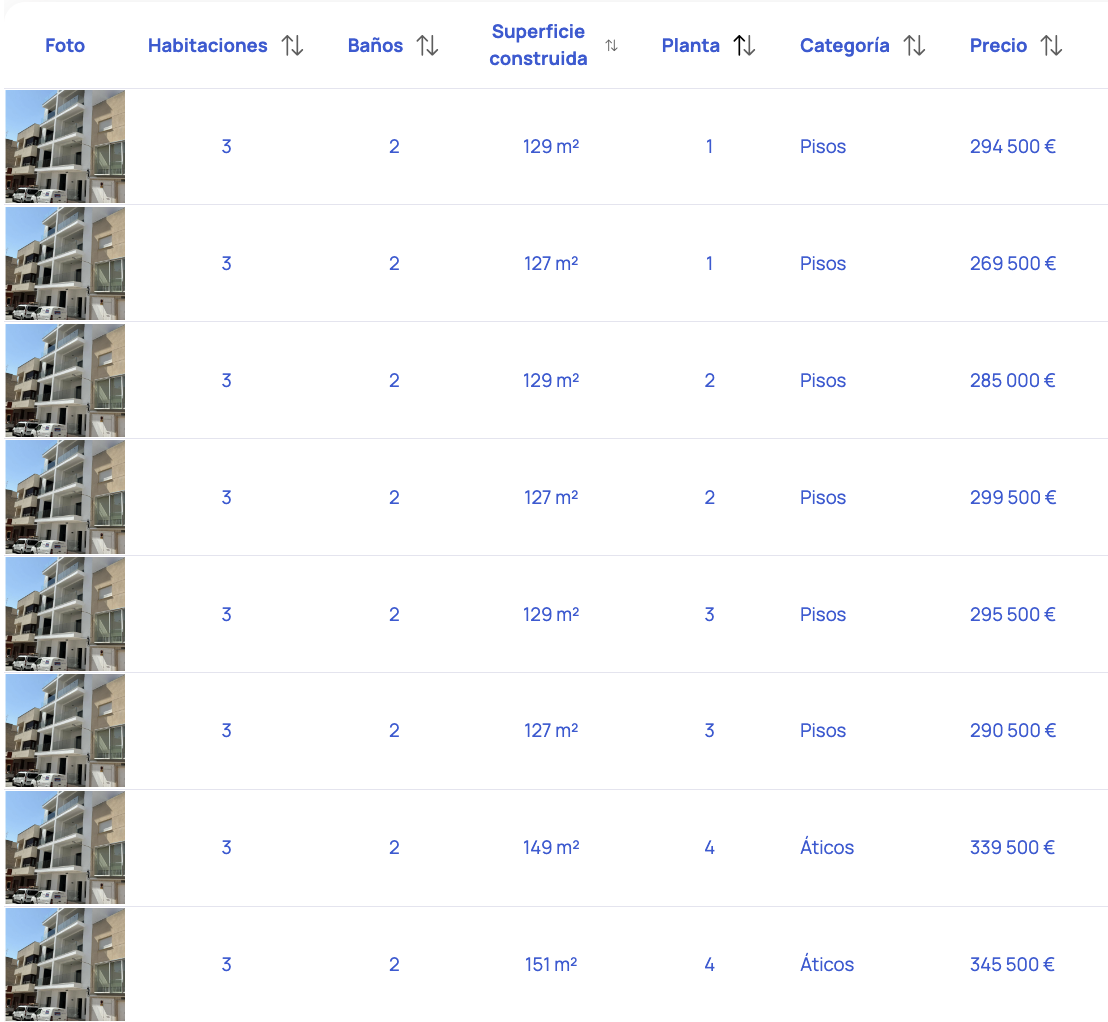This screenshot has height=1022, width=1108.
Task: Click Planta value 2 in 285 000 € row
Action: tap(709, 381)
